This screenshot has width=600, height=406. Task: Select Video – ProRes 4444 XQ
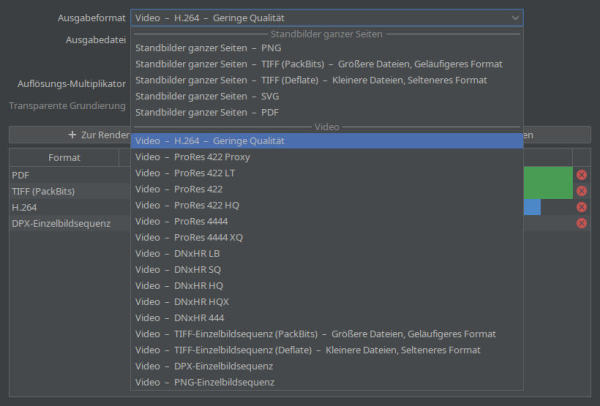[327, 237]
